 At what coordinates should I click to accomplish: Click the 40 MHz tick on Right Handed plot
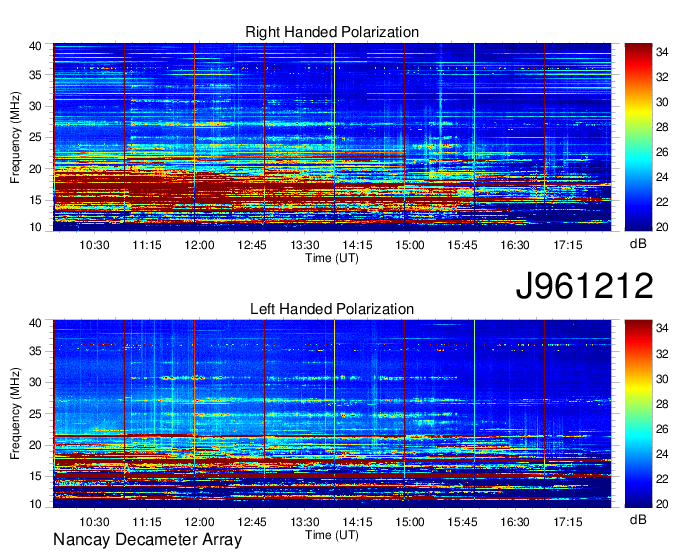(x=35, y=46)
